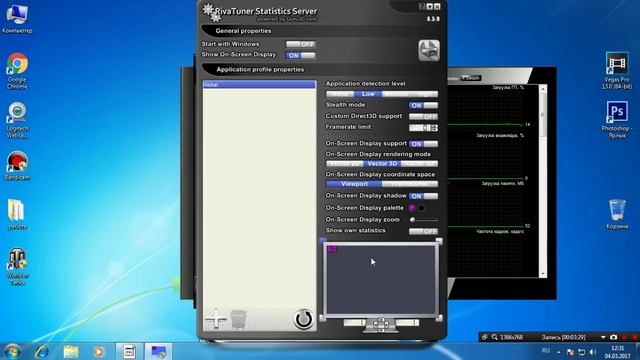Viewport: 640px width, 360px height.
Task: Click the purple On-Screen Display palette color
Action: point(412,208)
